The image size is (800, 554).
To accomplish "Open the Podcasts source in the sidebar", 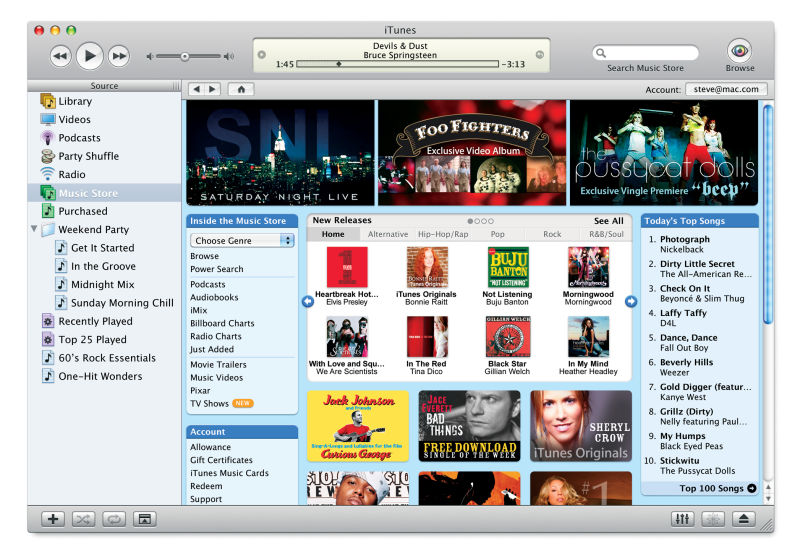I will 79,138.
